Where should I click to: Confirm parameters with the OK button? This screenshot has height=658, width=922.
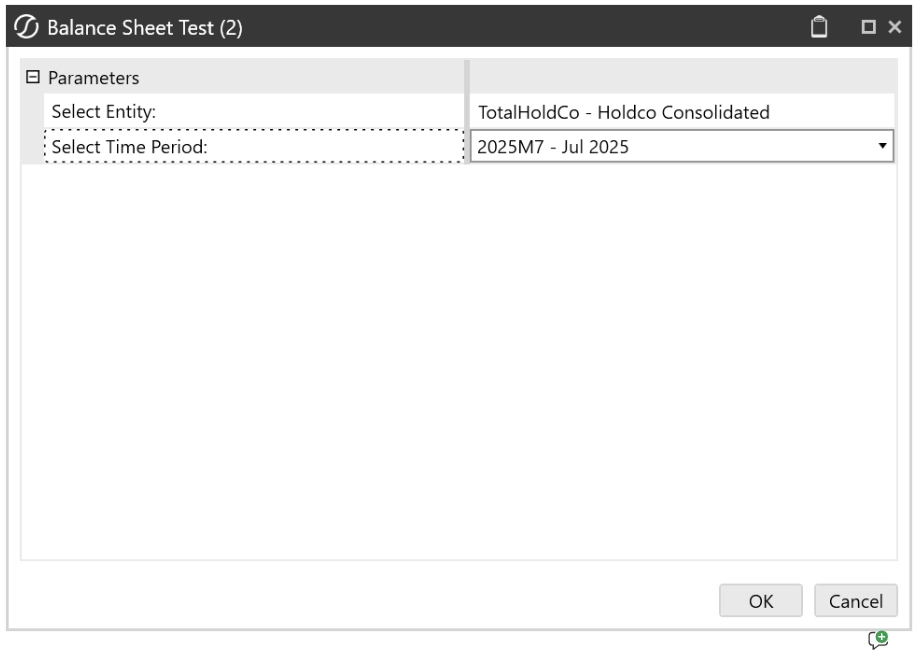click(761, 601)
